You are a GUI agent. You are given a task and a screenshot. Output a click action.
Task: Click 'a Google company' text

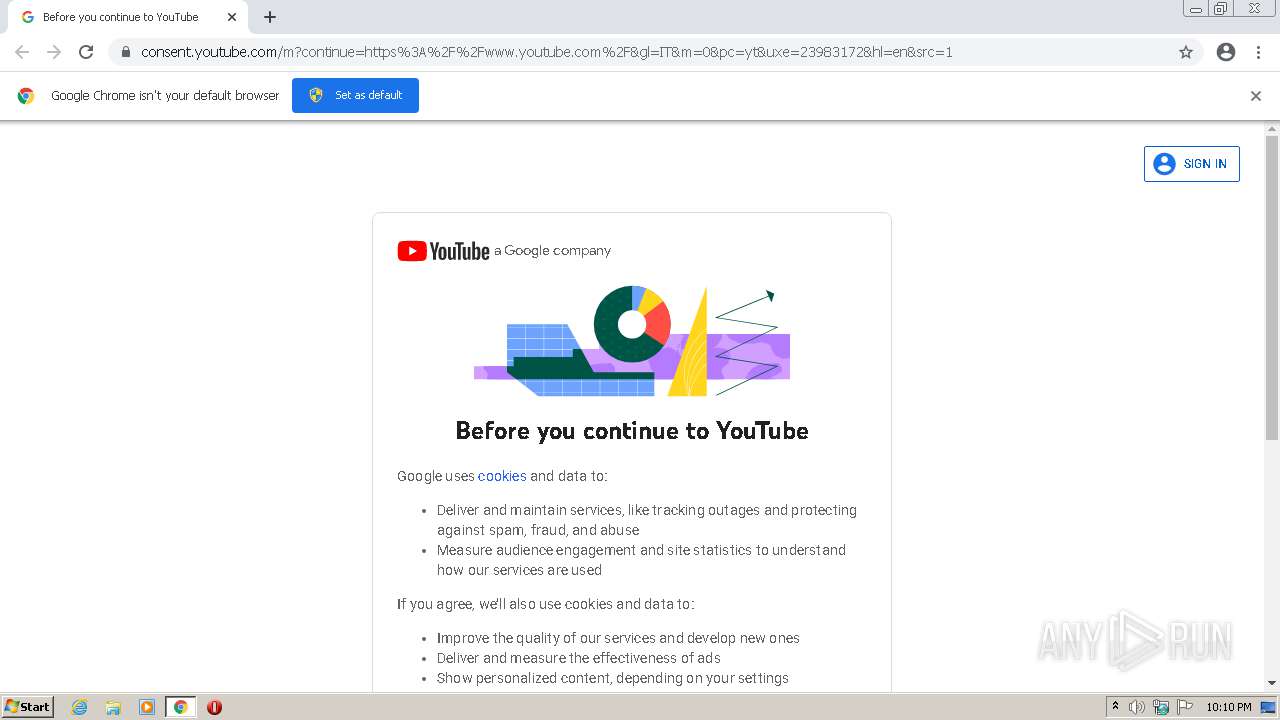click(552, 251)
